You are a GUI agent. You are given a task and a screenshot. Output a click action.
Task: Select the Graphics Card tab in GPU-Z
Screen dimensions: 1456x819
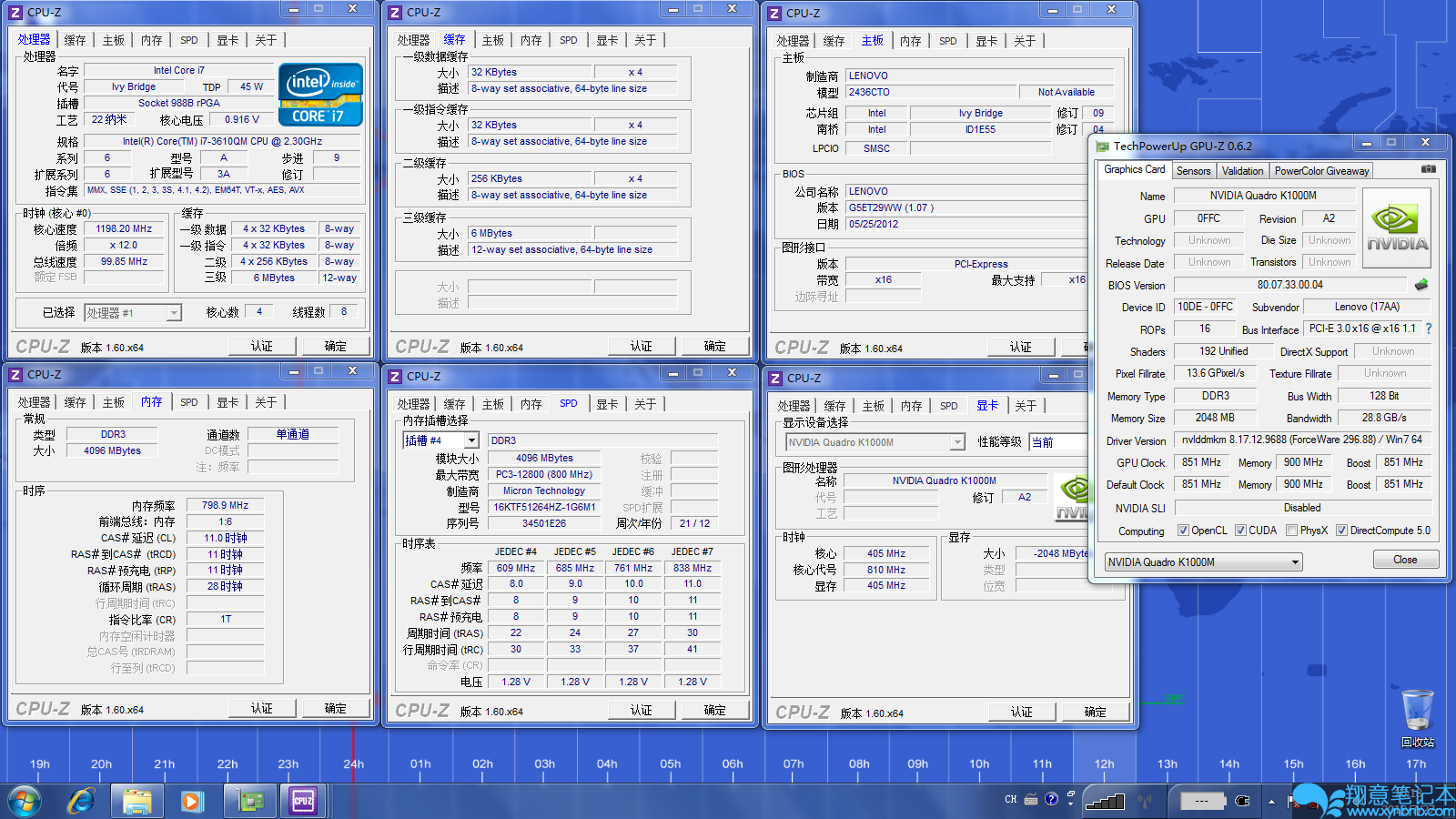(x=1134, y=169)
